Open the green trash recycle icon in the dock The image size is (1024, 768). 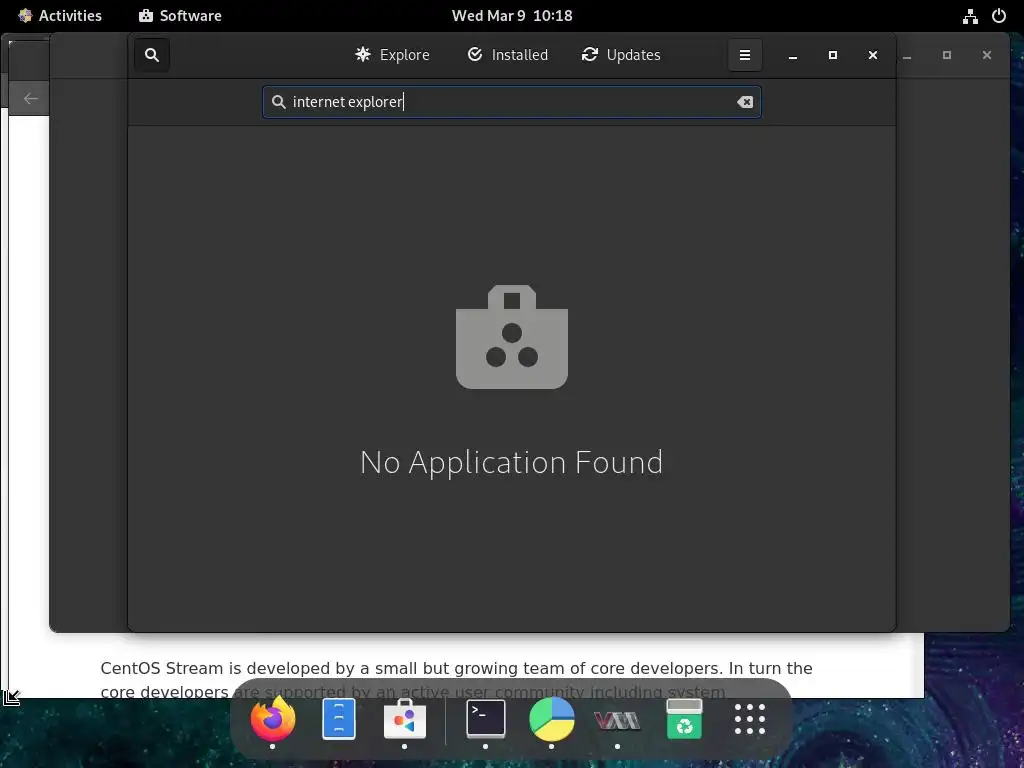(x=684, y=719)
